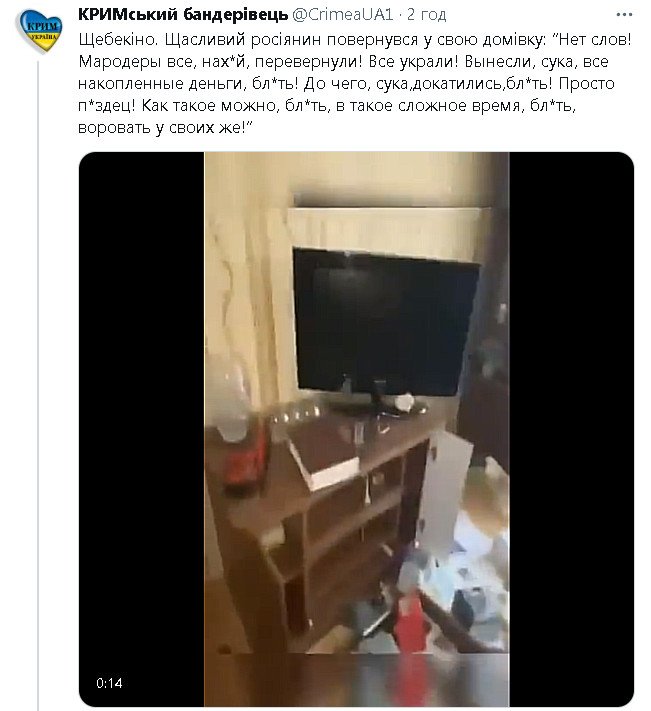Open the tweet via the "2 год" timestamp
The height and width of the screenshot is (711, 651).
tap(426, 15)
